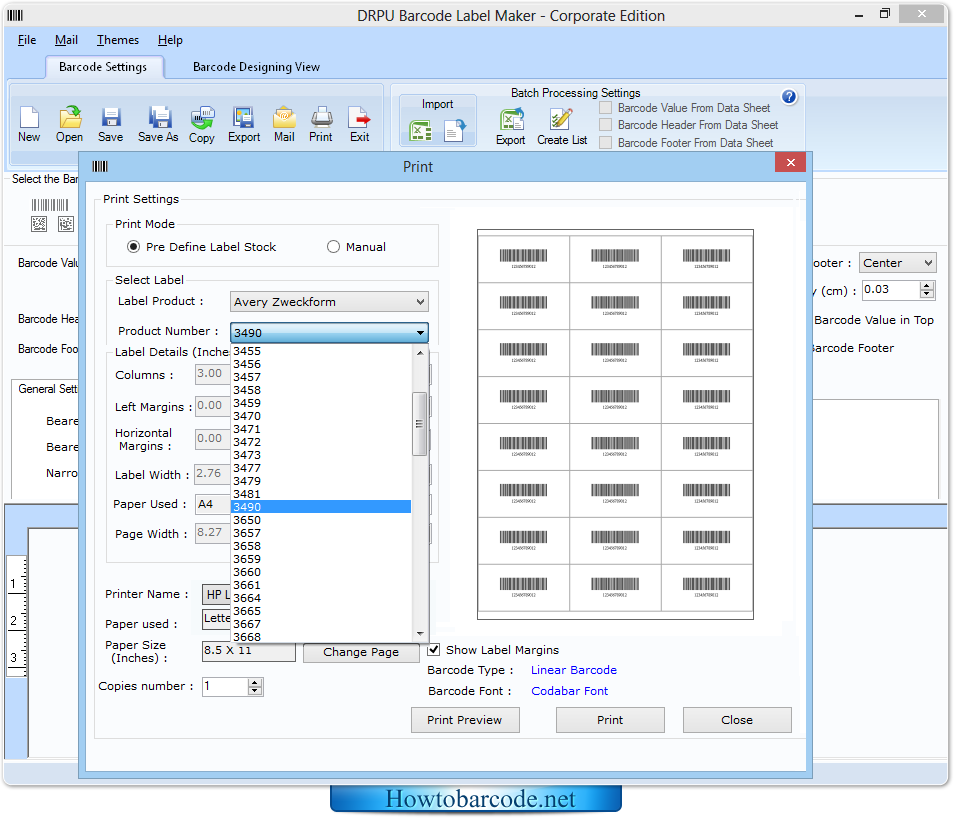This screenshot has height=818, width=954.
Task: Click the Paper Size 8.5 X 11 field
Action: 249,651
